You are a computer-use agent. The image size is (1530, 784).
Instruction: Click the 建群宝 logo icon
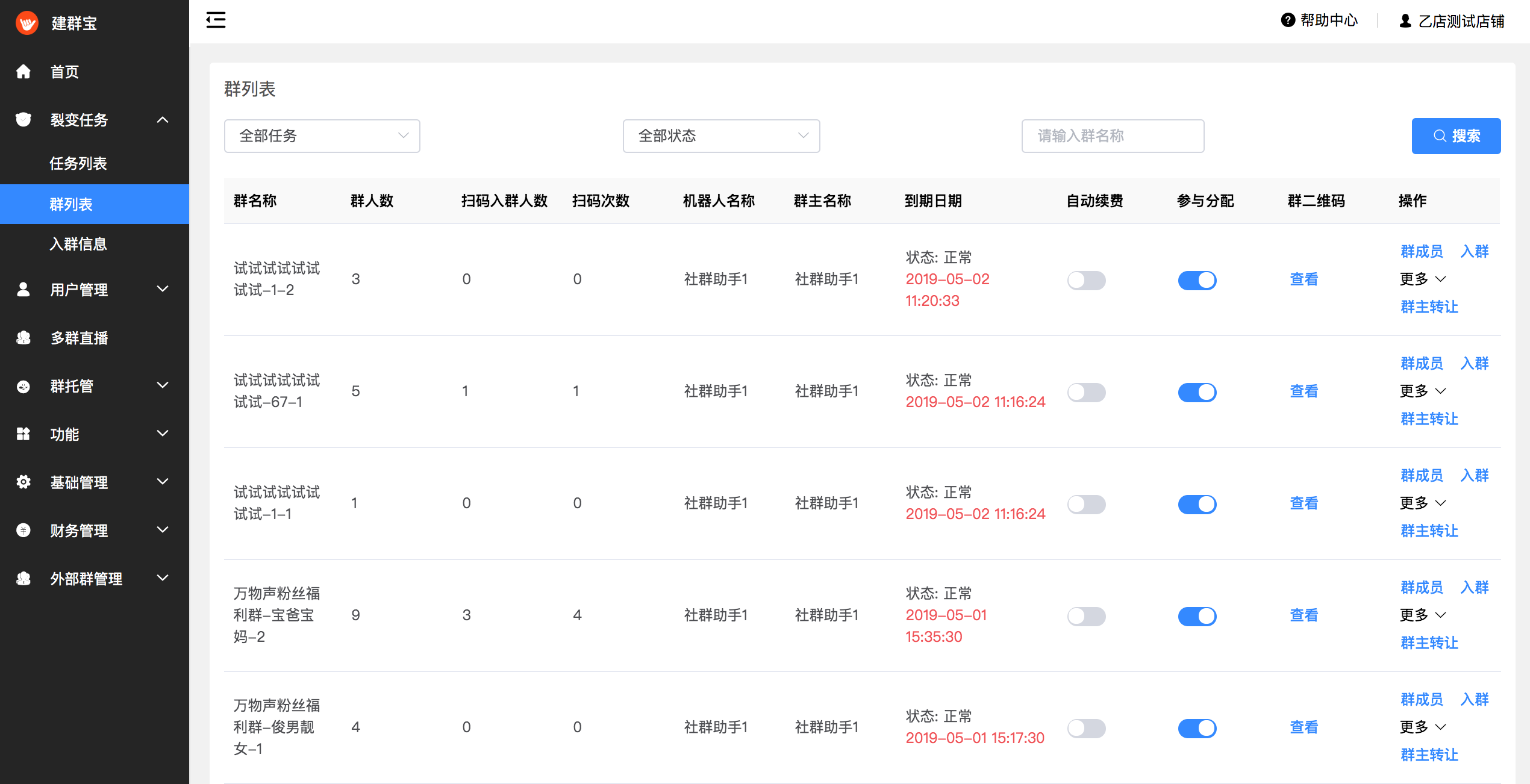tap(27, 23)
